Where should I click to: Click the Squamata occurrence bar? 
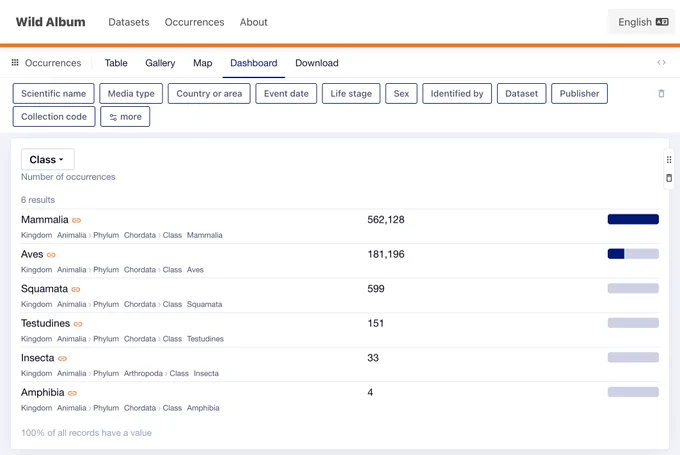coord(633,288)
